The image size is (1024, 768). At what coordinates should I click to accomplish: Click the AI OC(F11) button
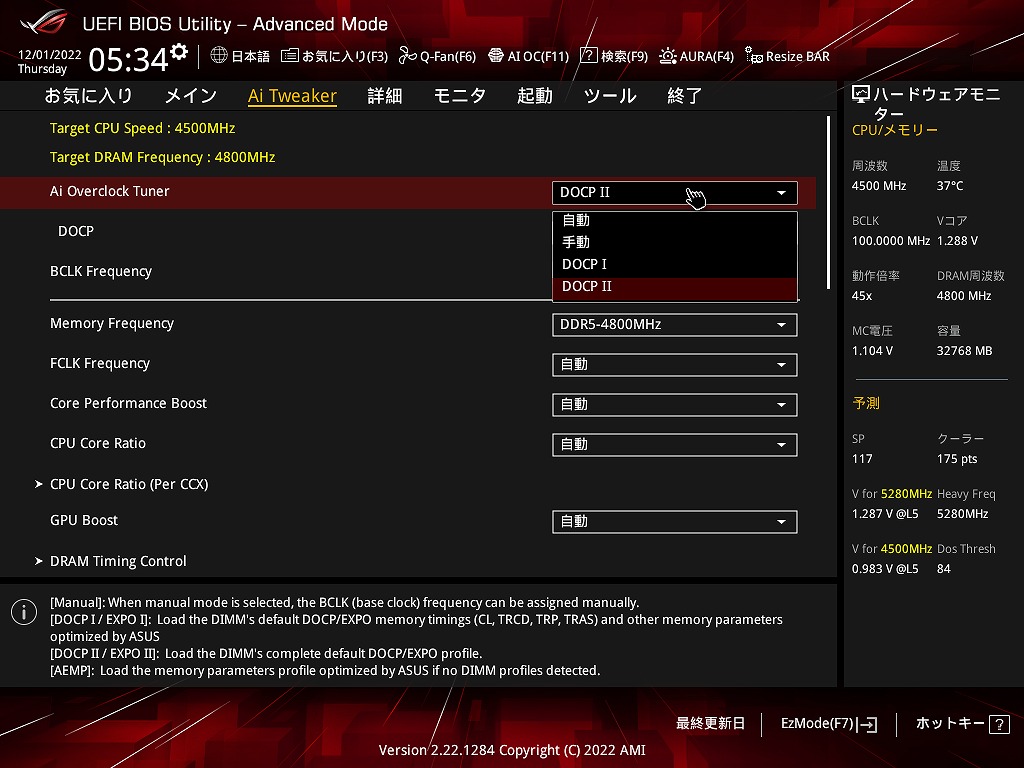tap(529, 56)
